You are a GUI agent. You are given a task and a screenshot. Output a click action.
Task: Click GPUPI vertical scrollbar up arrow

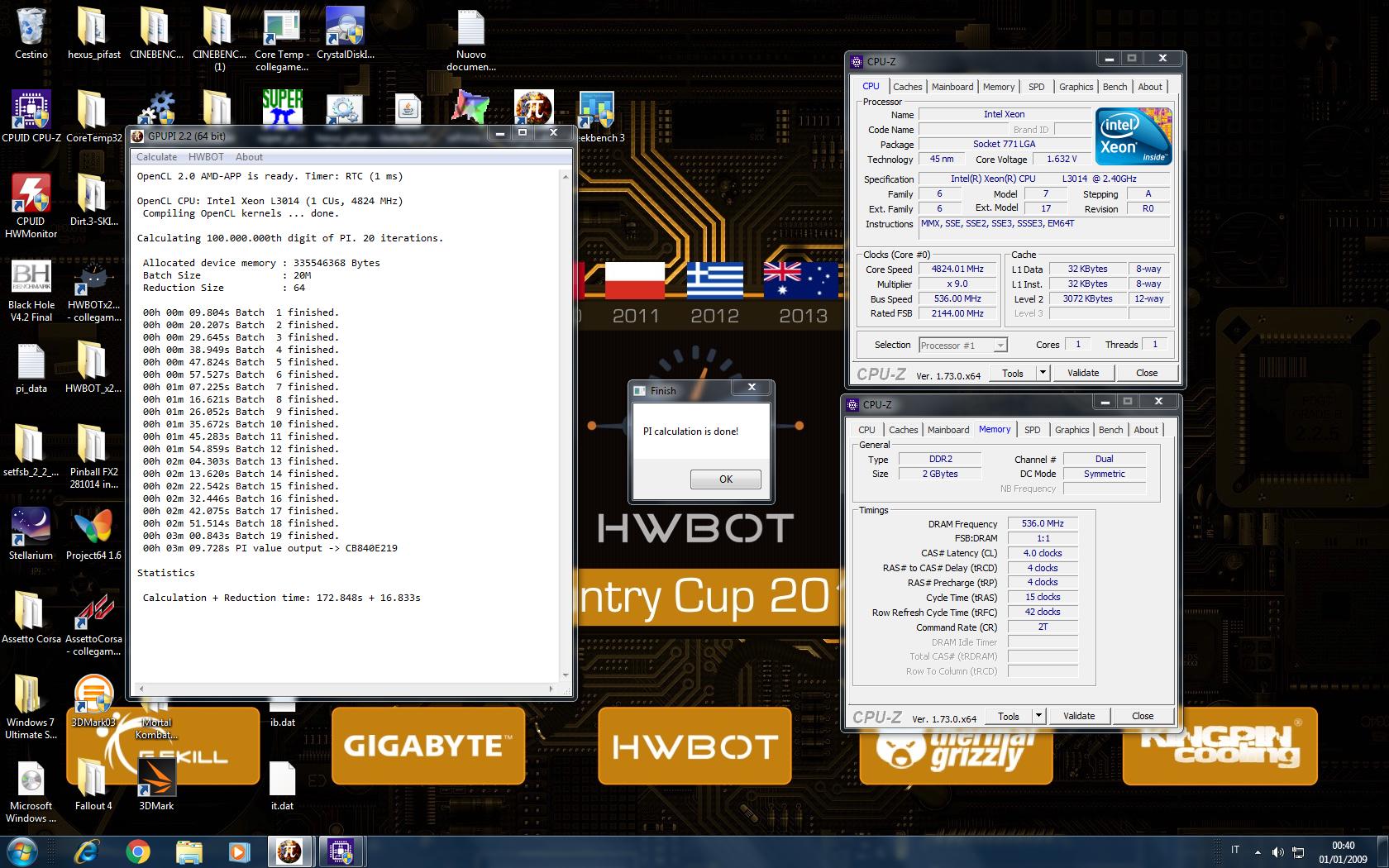point(566,176)
